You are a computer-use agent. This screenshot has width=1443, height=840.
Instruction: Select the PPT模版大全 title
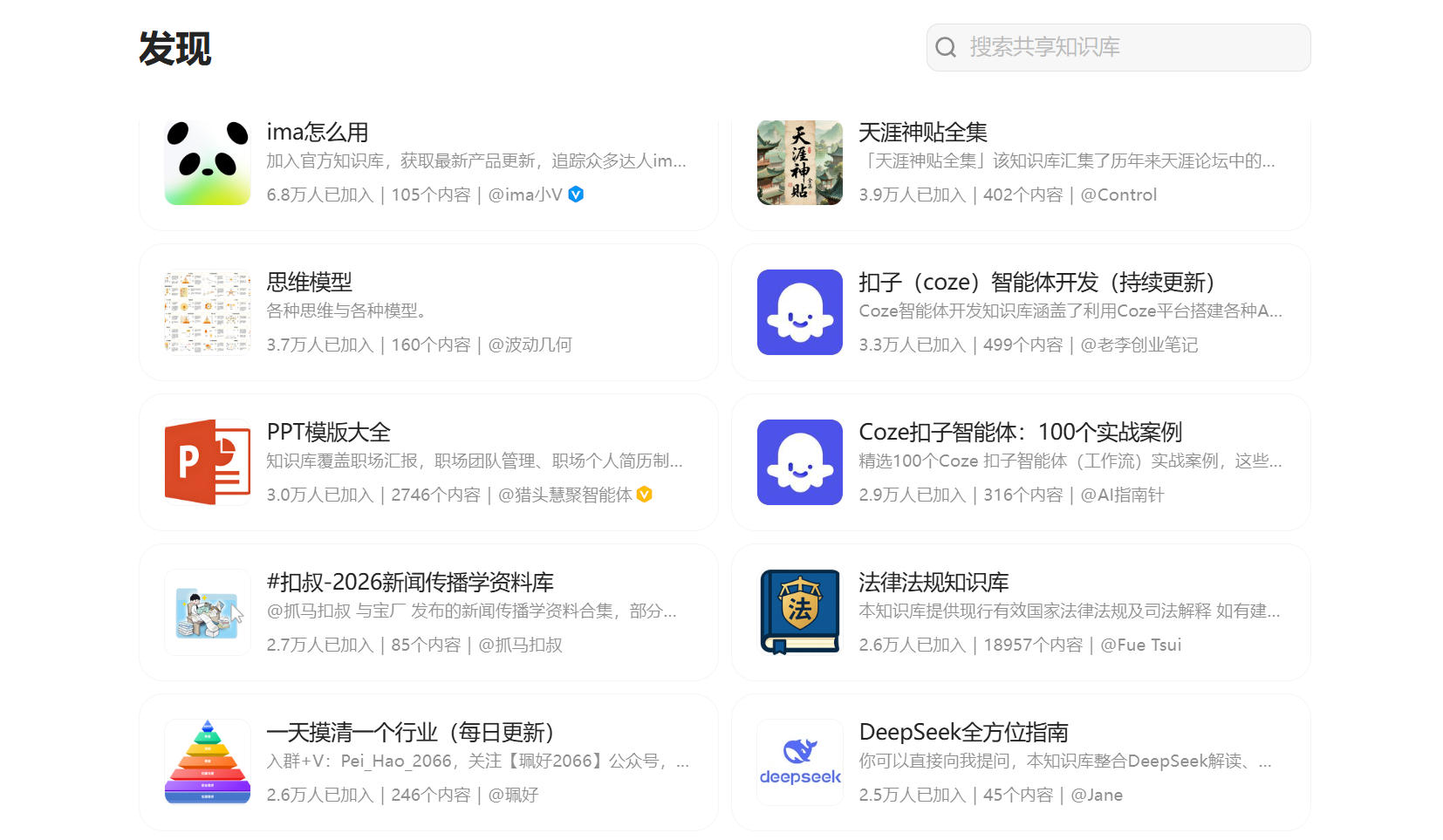coord(328,433)
